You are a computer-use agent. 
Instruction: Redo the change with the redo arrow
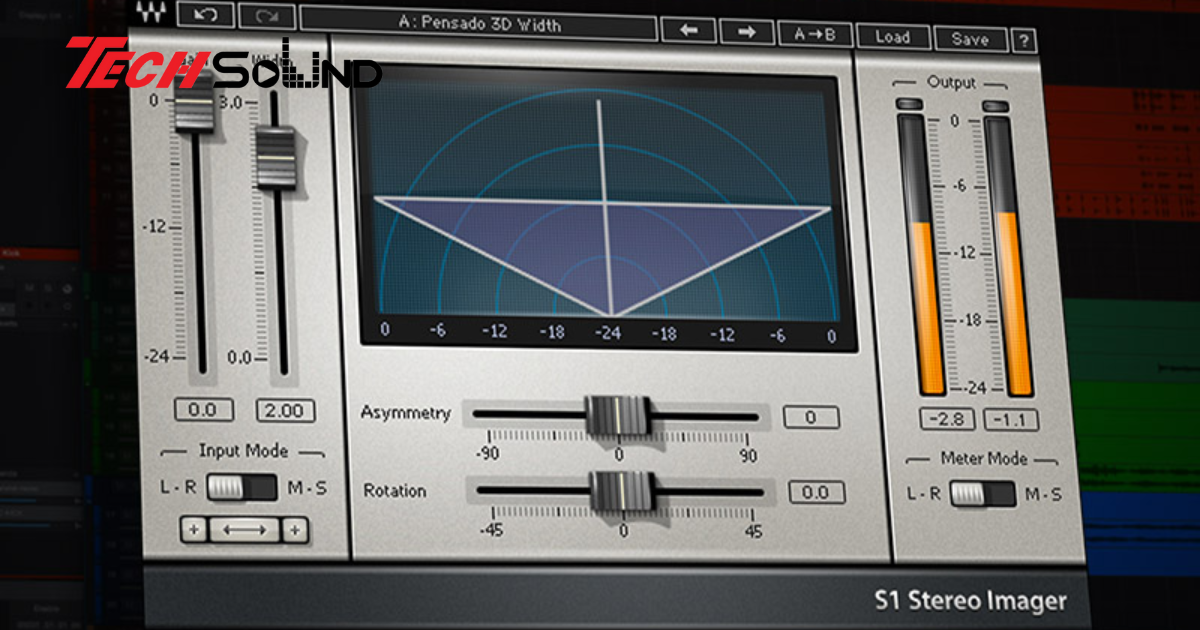(267, 15)
